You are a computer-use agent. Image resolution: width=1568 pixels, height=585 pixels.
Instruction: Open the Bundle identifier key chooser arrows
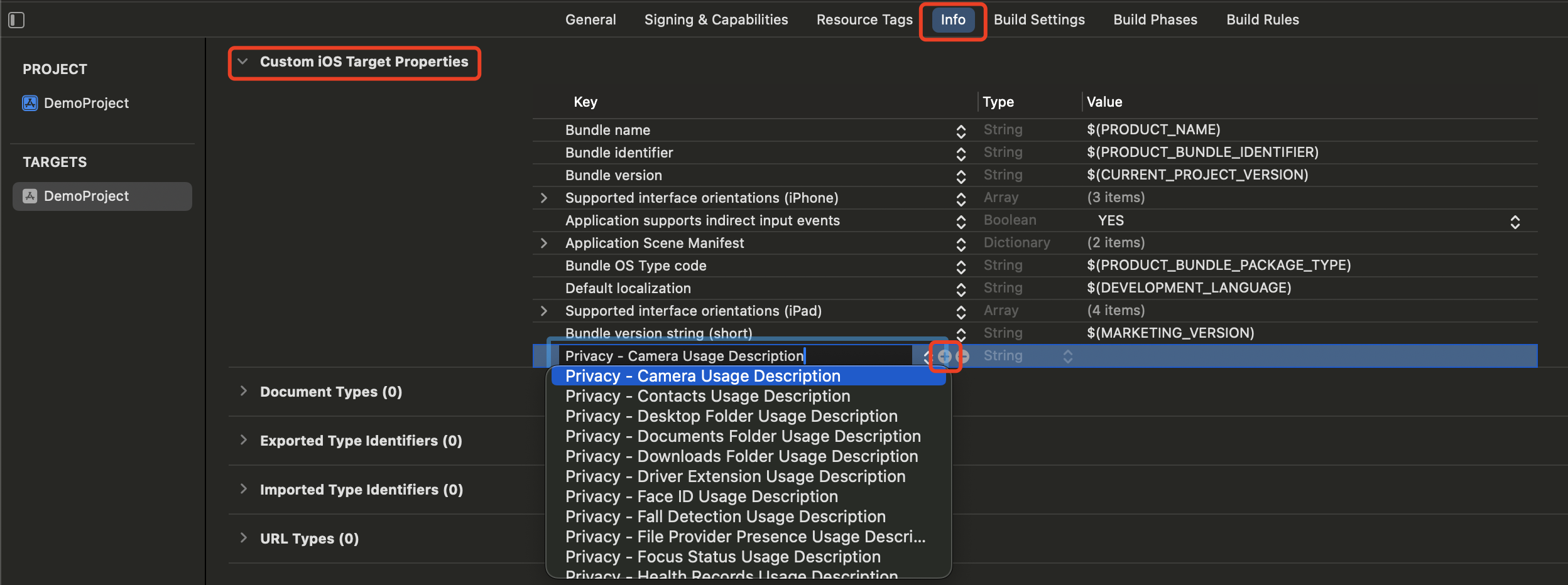tap(961, 153)
